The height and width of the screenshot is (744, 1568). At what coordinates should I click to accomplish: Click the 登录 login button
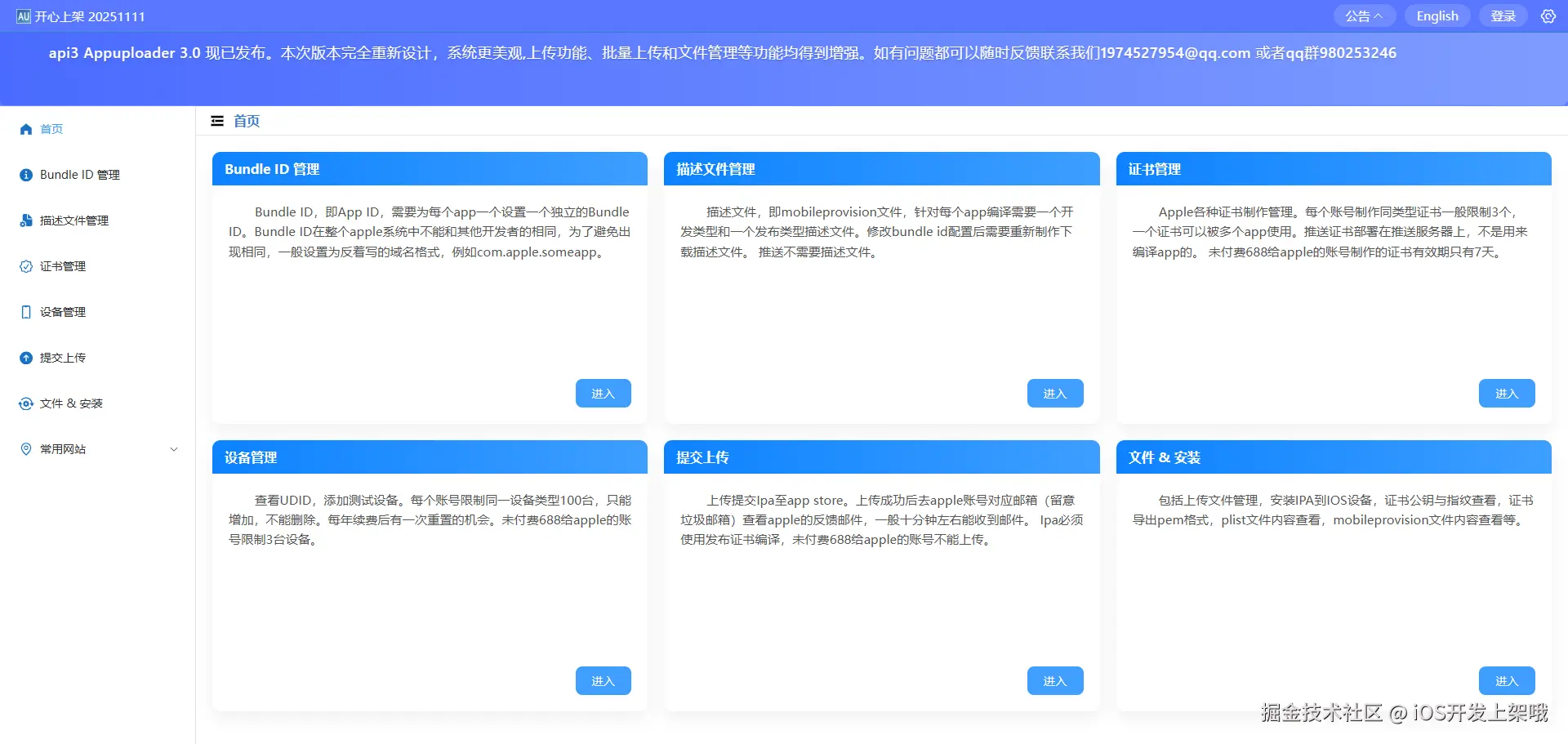coord(1503,16)
